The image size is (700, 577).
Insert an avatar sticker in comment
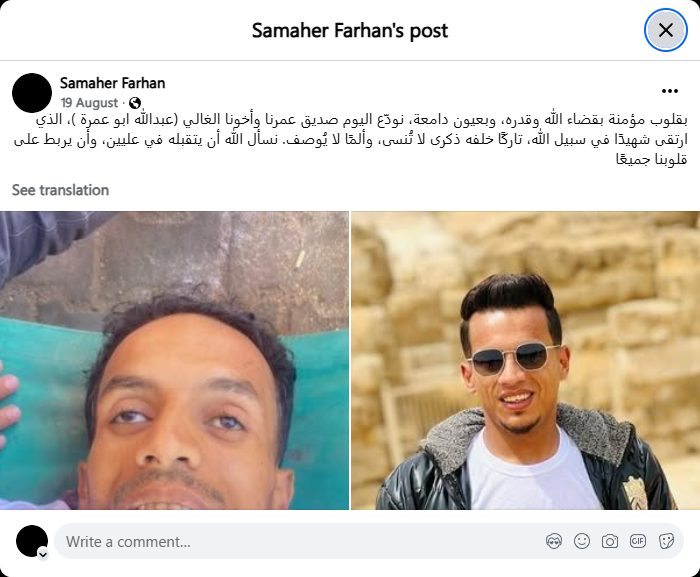coord(554,541)
